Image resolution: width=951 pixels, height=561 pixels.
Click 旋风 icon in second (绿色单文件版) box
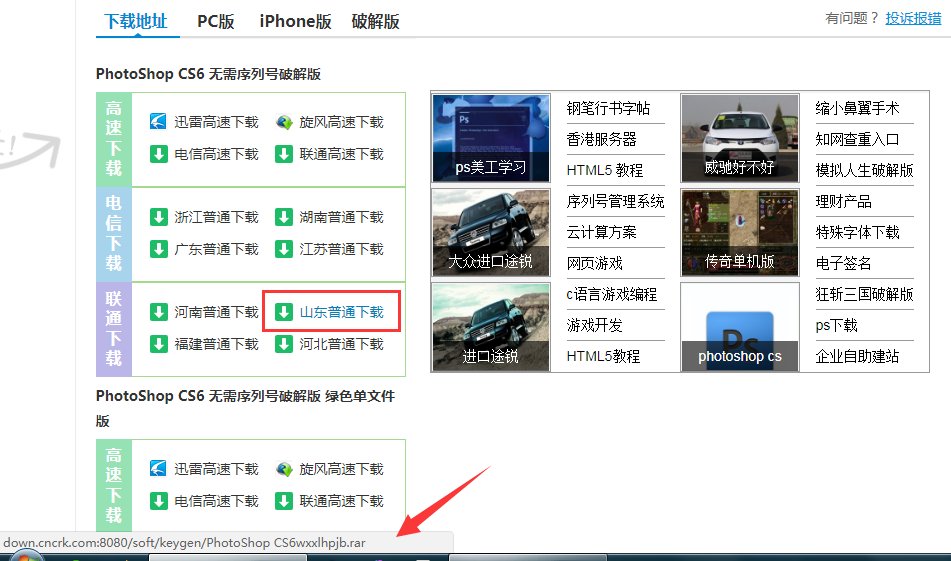coord(283,469)
